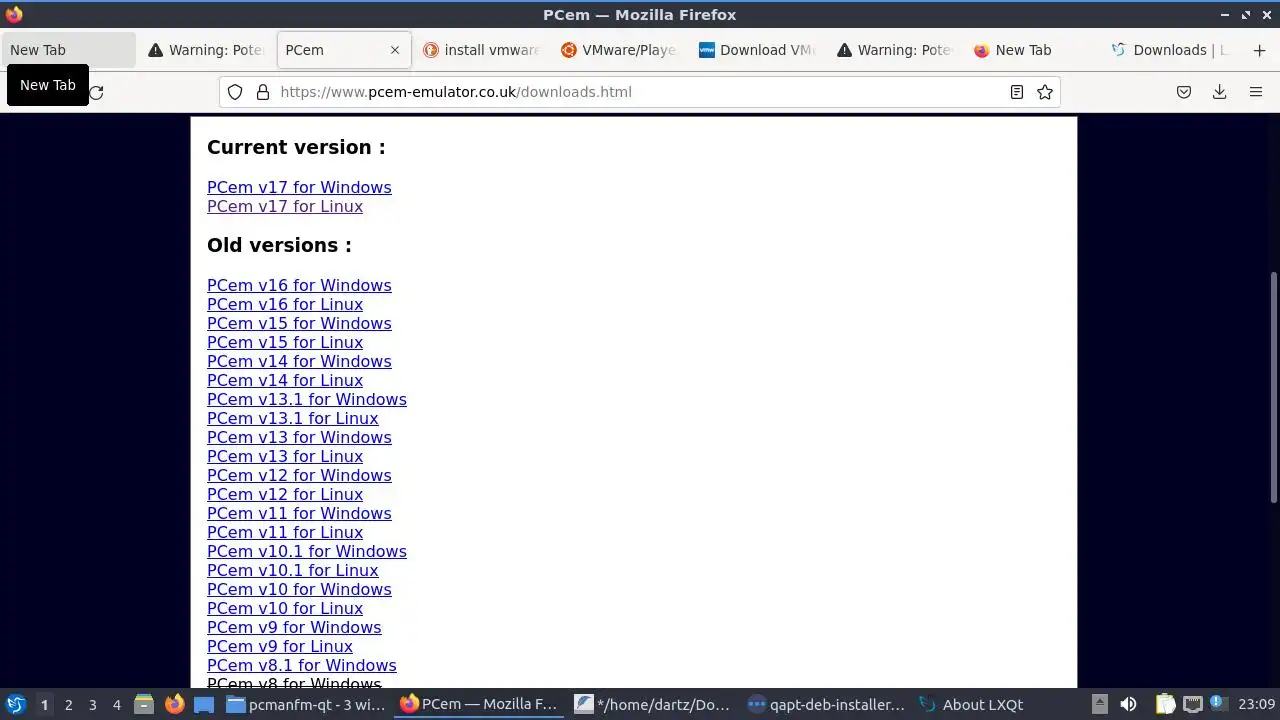Image resolution: width=1280 pixels, height=720 pixels.
Task: Launch Firefox from panel quicklaunch icon
Action: click(174, 704)
